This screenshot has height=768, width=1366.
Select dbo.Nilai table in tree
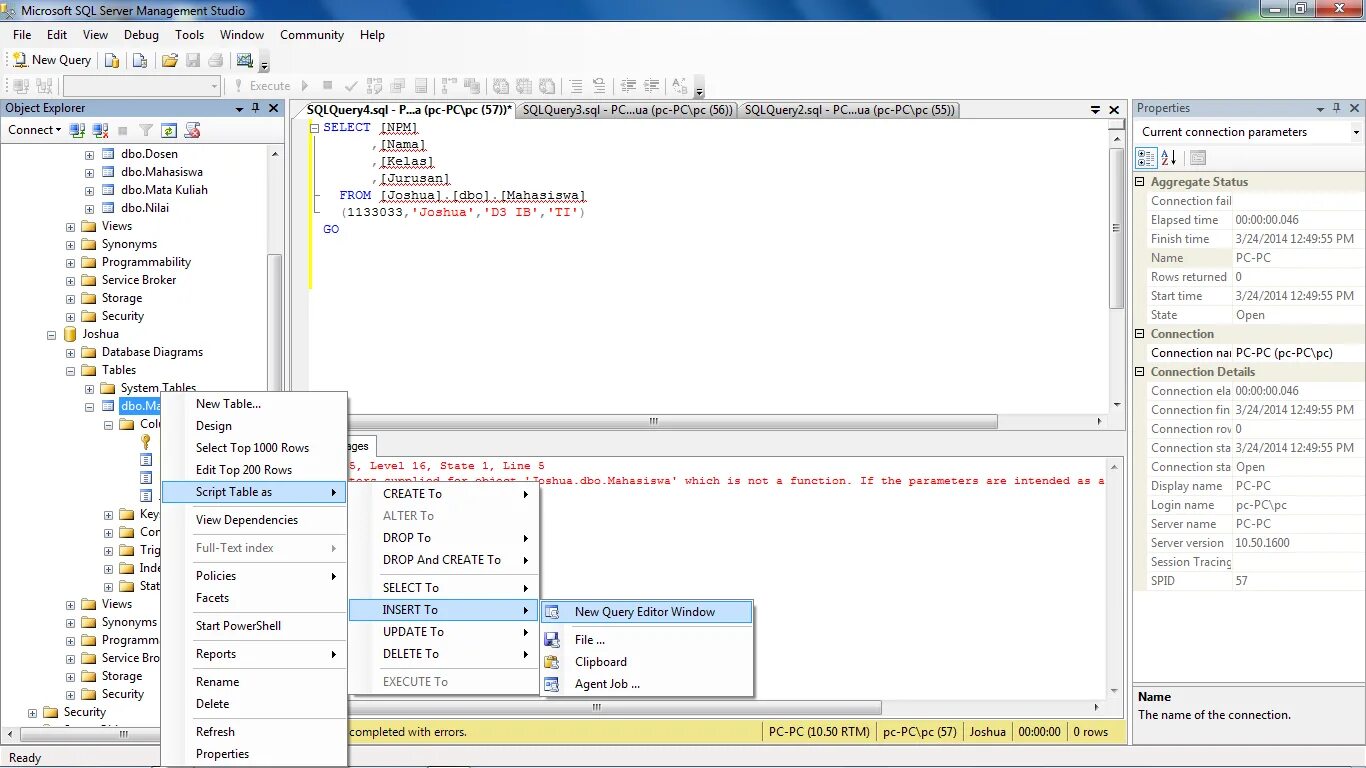145,208
